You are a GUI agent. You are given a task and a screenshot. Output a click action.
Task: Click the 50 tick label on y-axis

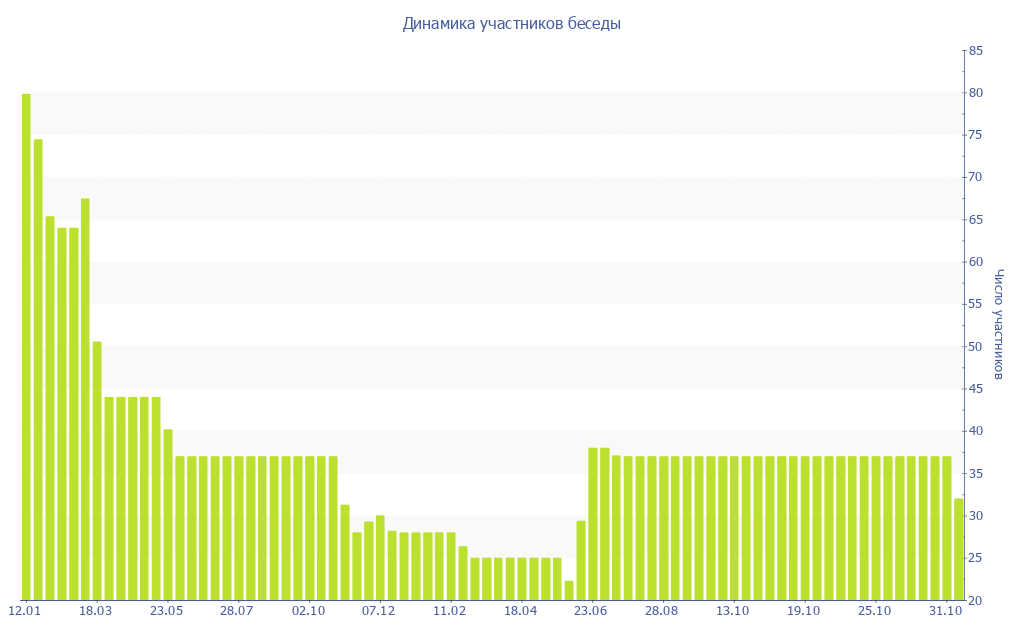tap(975, 347)
